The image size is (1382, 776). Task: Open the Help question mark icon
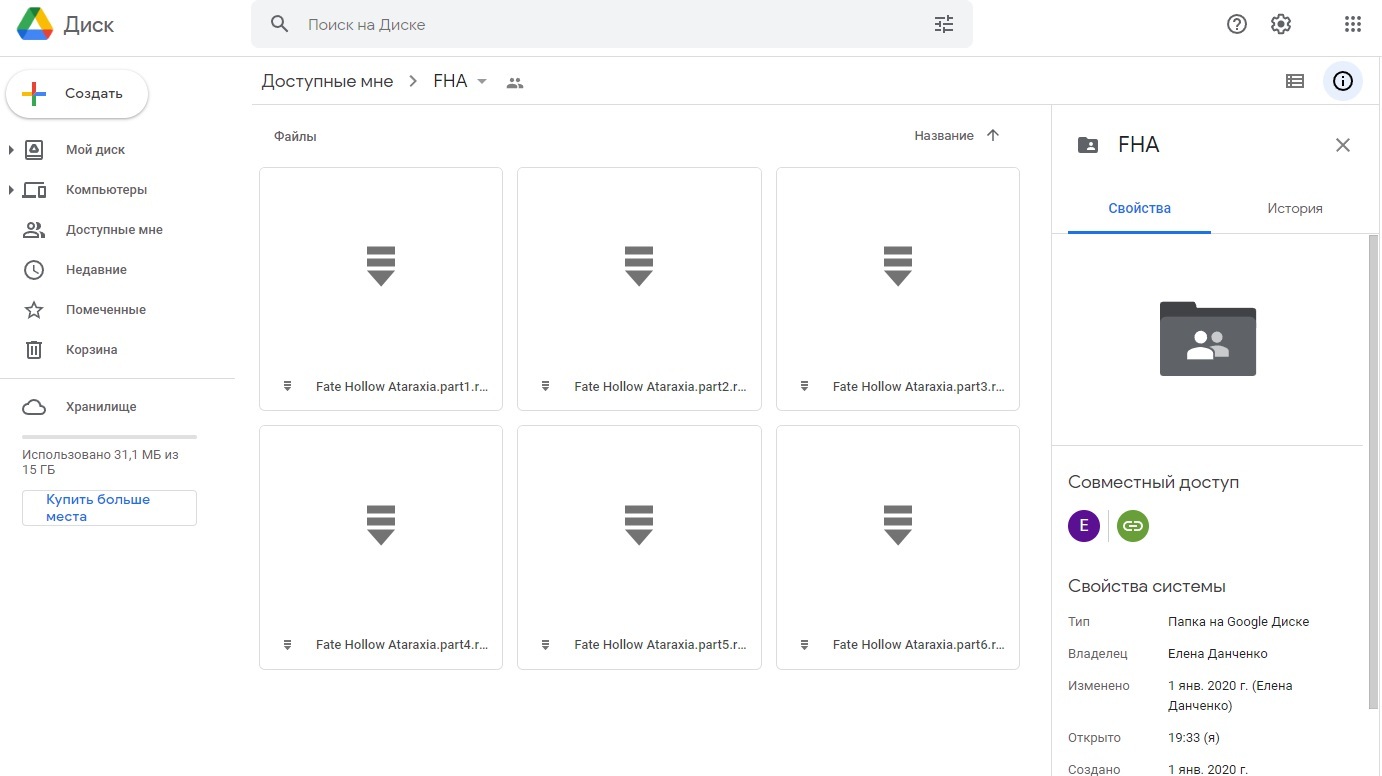(x=1237, y=25)
